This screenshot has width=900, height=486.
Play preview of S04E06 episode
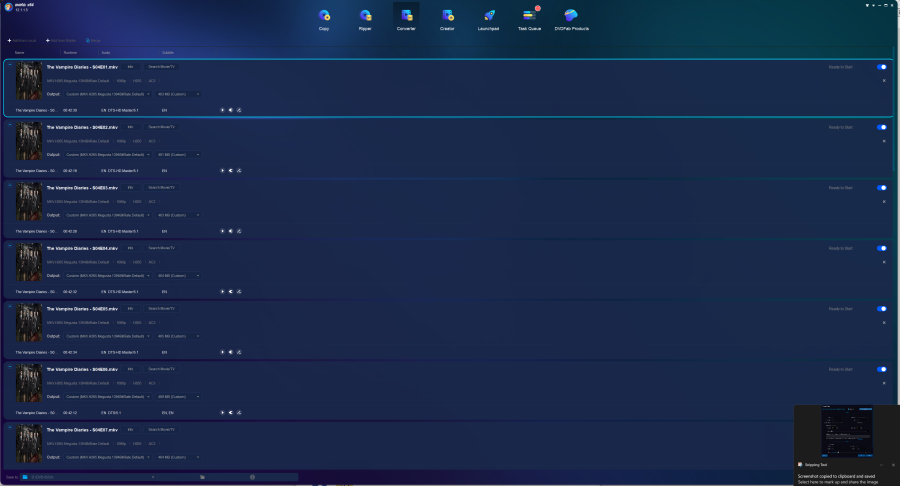[x=223, y=413]
